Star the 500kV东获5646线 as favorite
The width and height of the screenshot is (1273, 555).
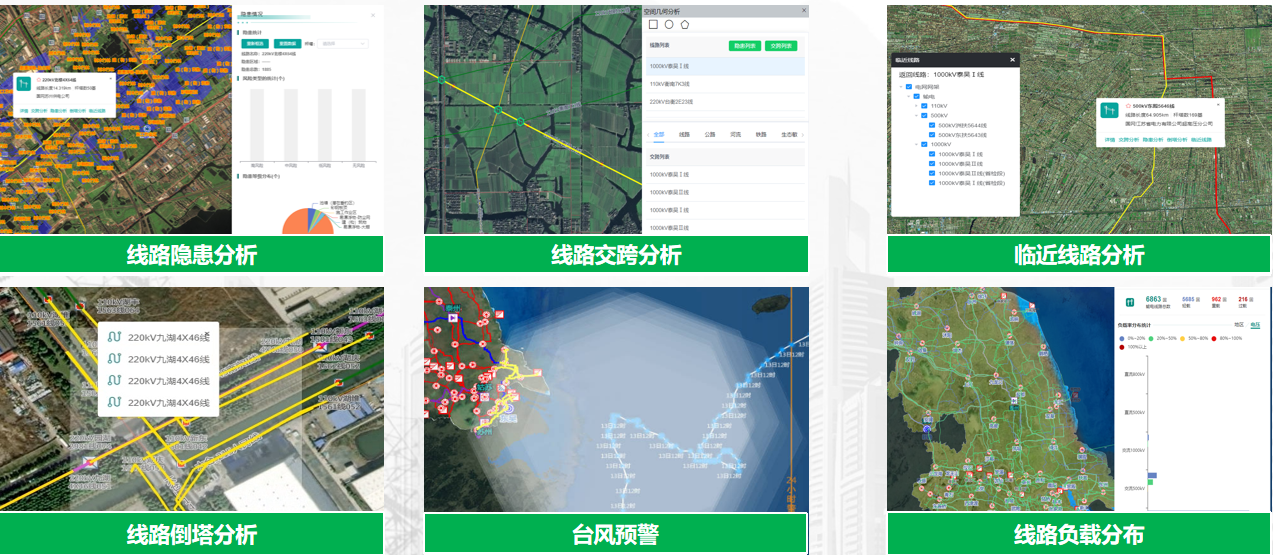[x=1128, y=106]
